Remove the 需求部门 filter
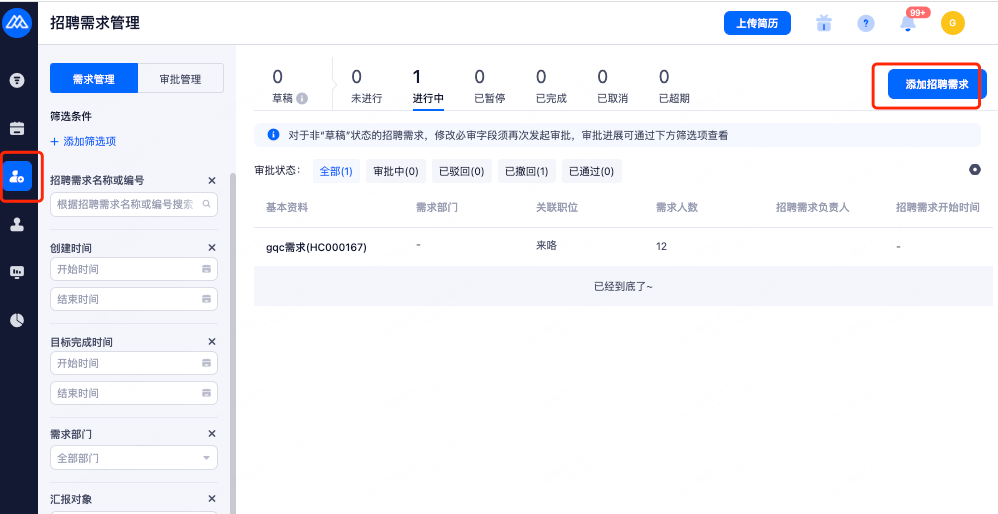Viewport: 998px width, 514px height. point(211,434)
